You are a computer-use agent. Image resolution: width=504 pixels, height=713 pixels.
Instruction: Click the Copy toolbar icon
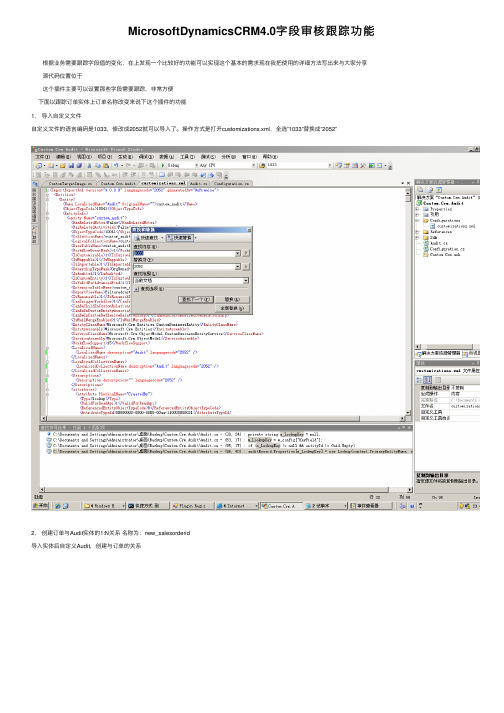pos(98,166)
